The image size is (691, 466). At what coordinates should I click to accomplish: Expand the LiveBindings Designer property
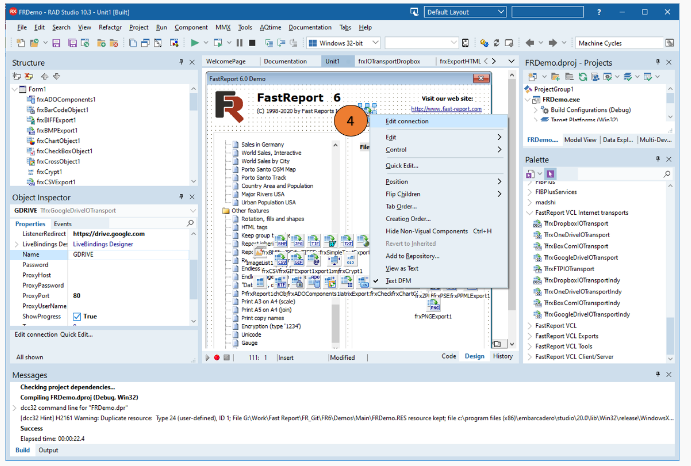tap(17, 244)
